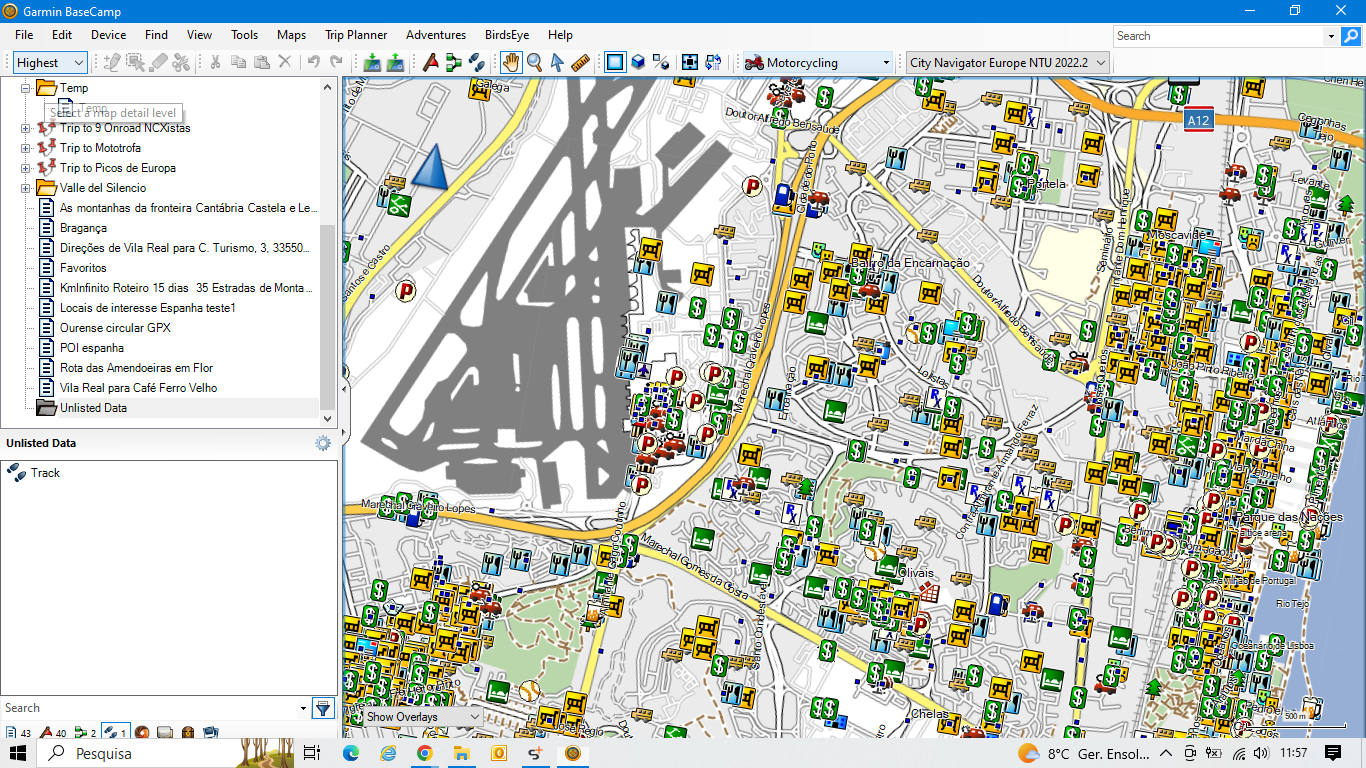Viewport: 1366px width, 768px height.
Task: Select the arrow Select tool
Action: click(557, 62)
